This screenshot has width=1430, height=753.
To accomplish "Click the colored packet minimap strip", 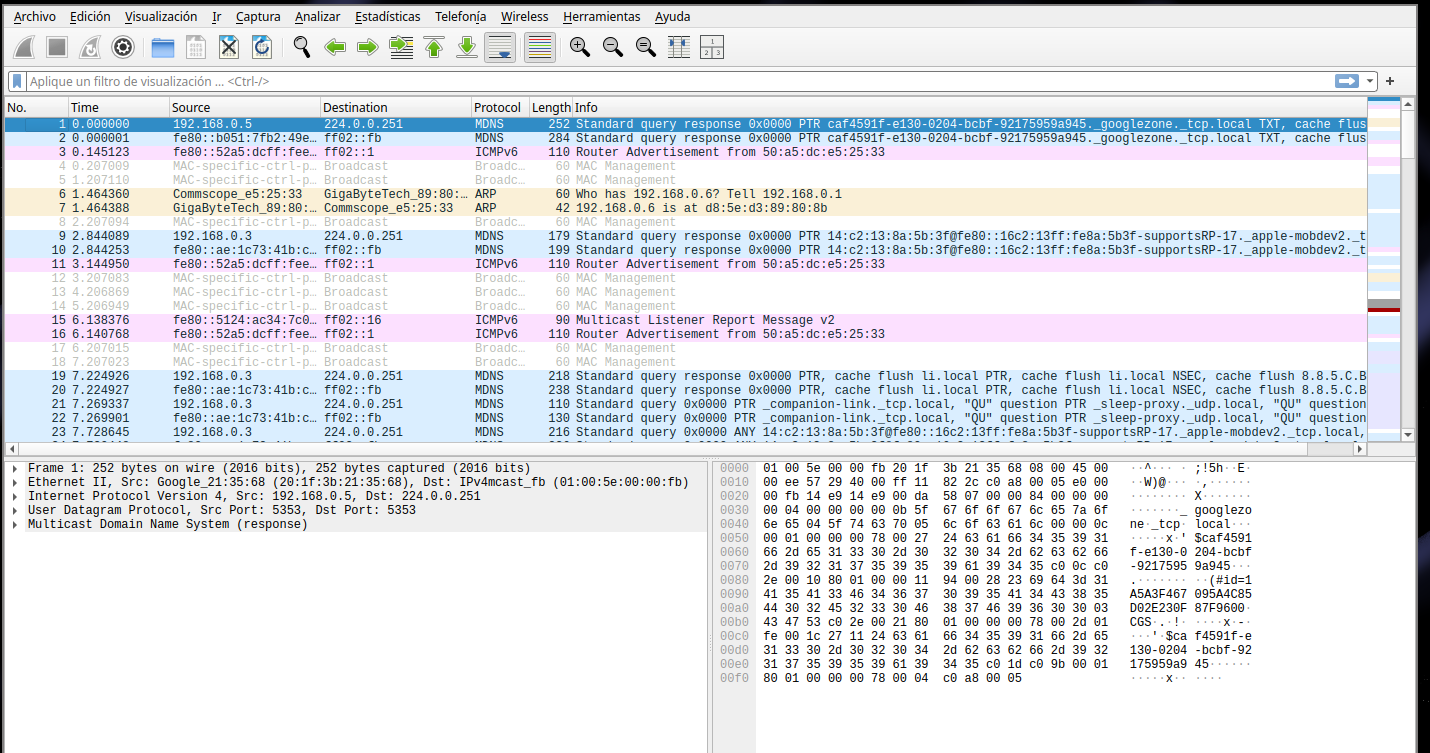I will tap(1383, 268).
